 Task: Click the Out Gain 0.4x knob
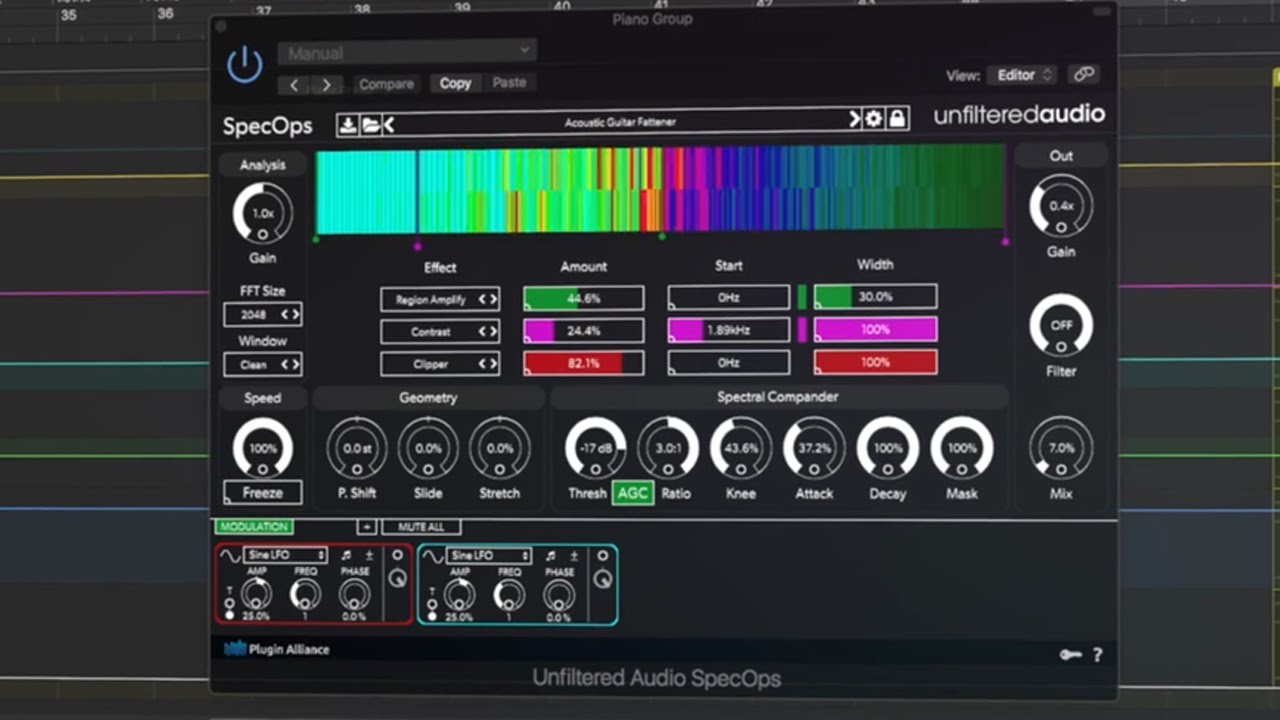click(1061, 206)
